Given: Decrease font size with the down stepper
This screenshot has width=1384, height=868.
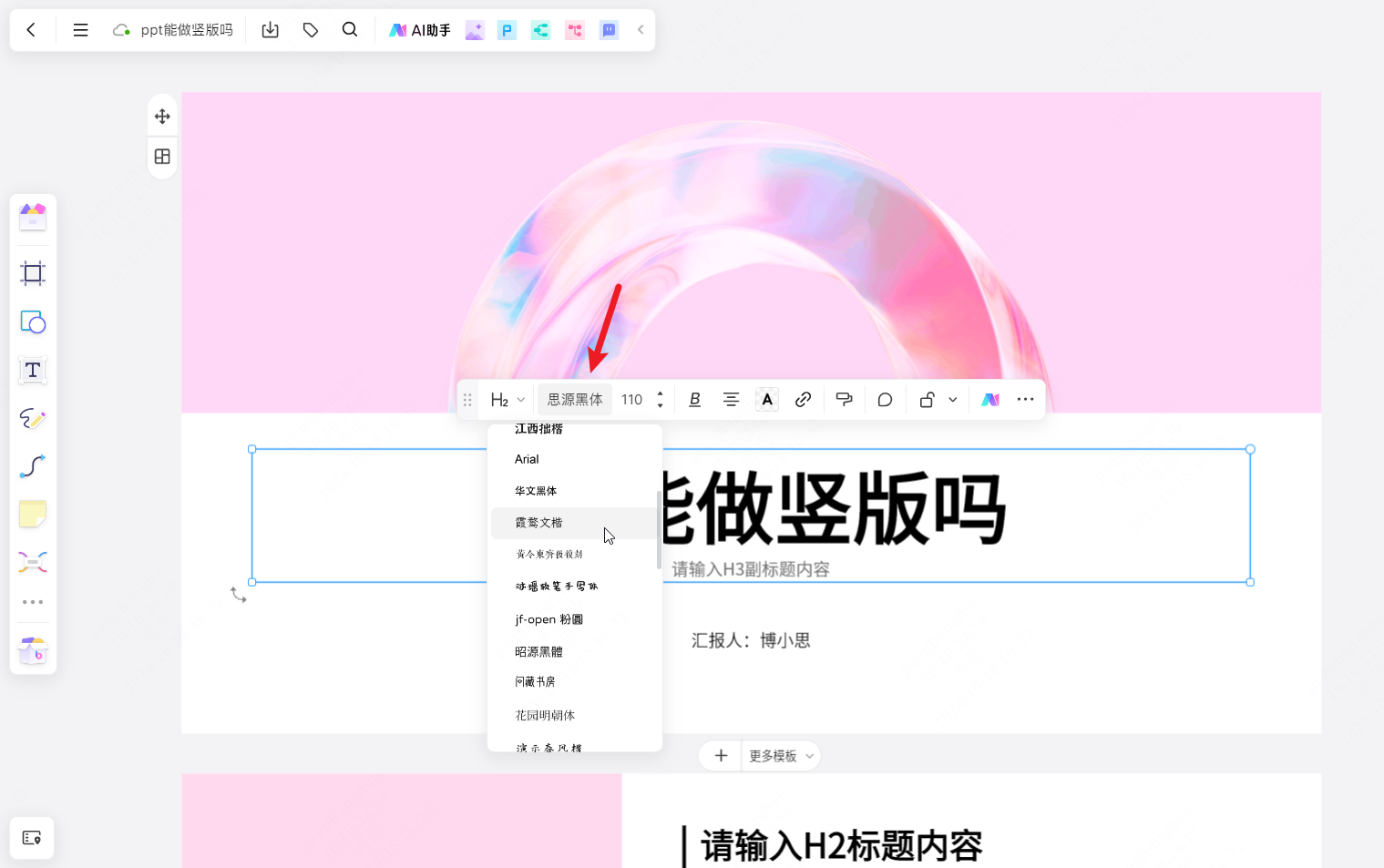Looking at the screenshot, I should tap(661, 406).
